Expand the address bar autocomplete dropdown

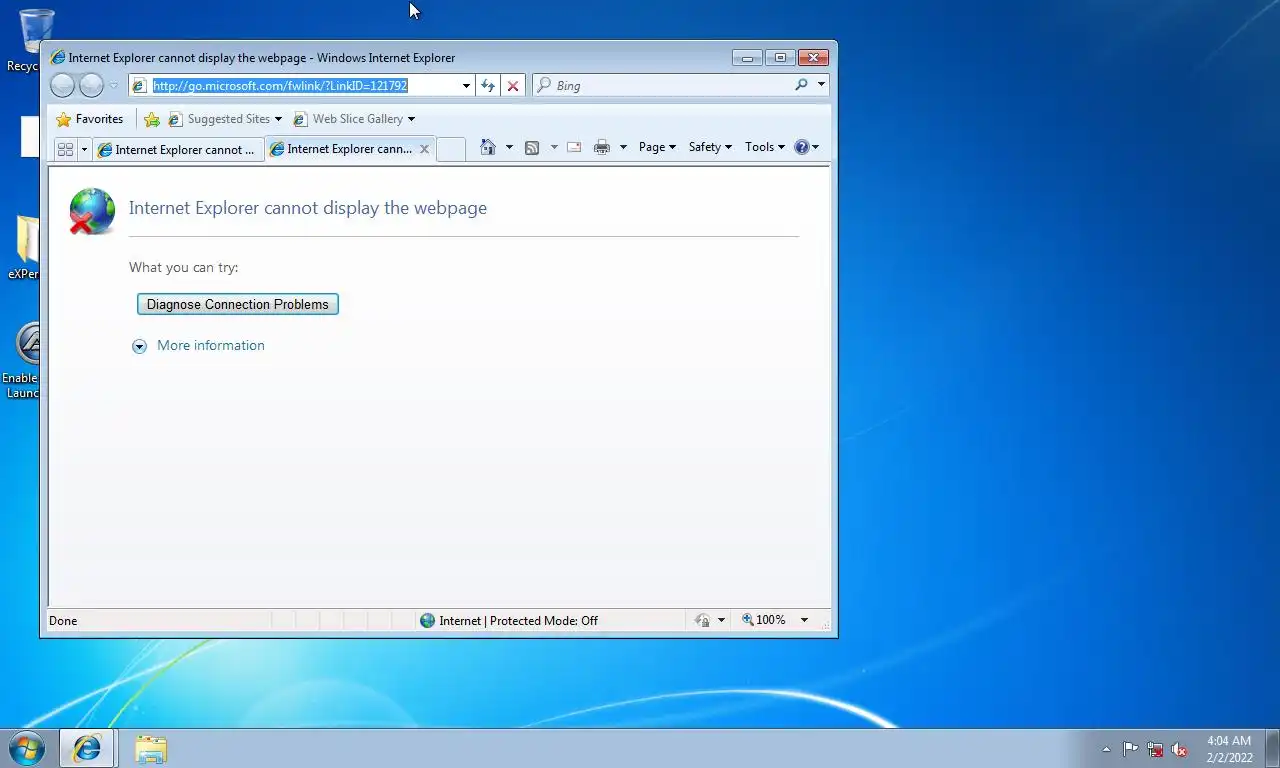coord(466,86)
